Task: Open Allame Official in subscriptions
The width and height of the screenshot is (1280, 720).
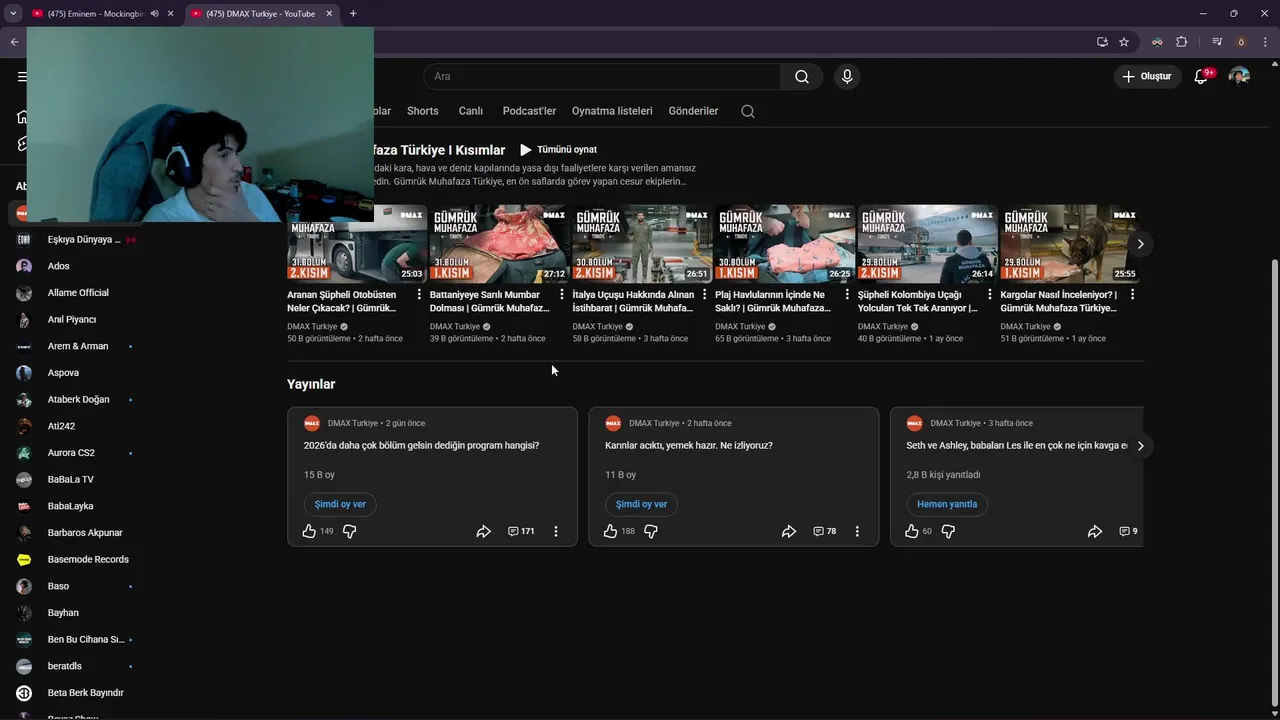Action: [x=75, y=293]
